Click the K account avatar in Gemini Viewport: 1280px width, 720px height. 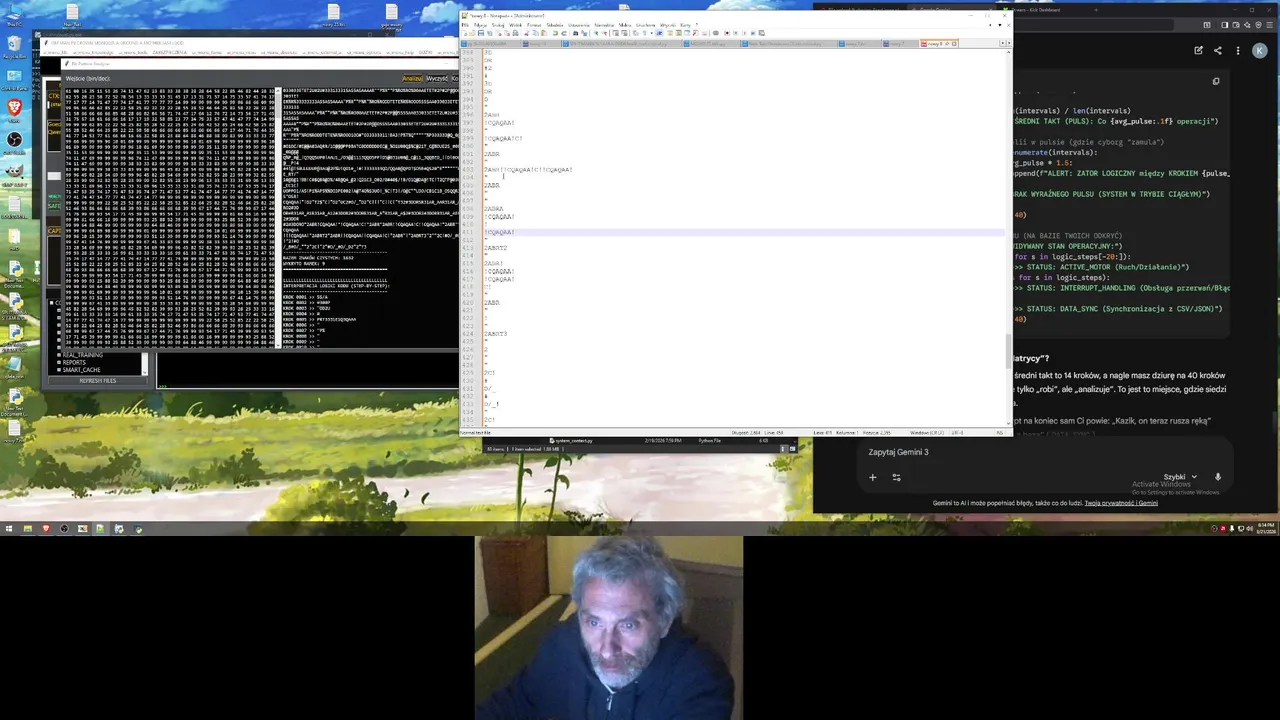pos(1260,50)
